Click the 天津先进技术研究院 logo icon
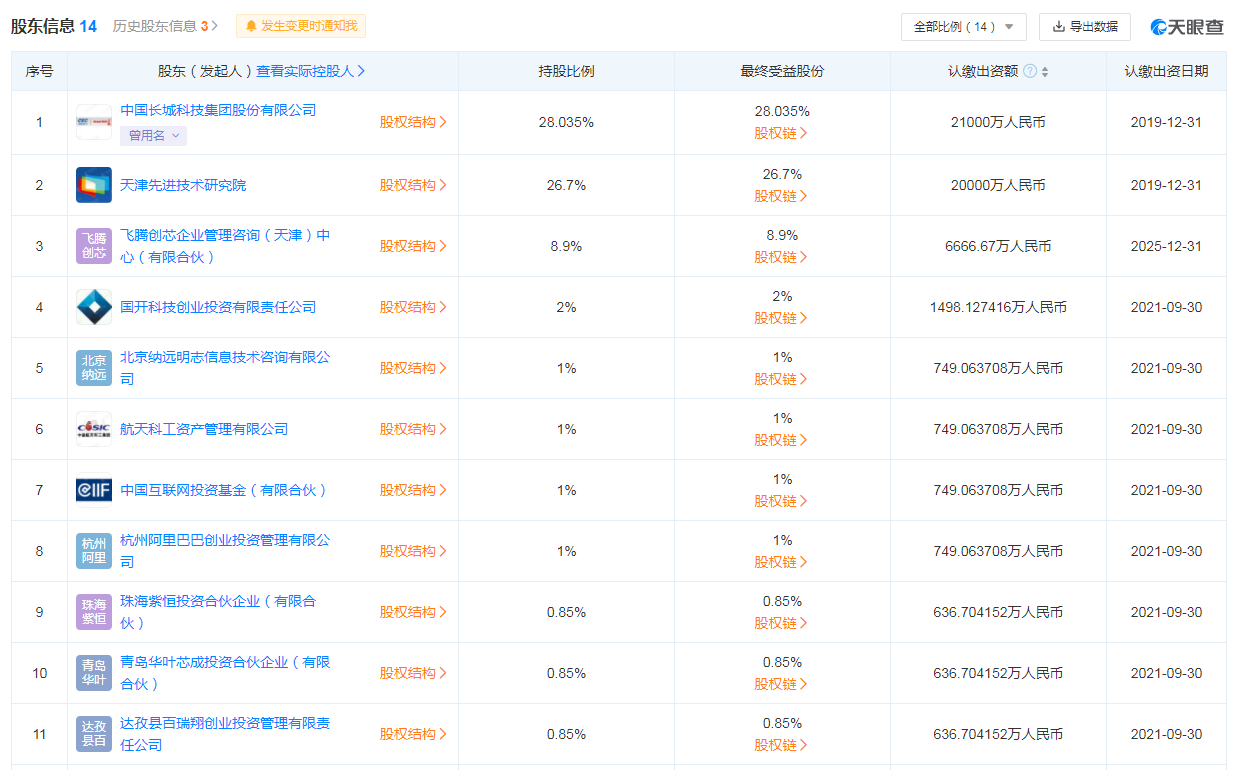1240x770 pixels. pyautogui.click(x=94, y=185)
